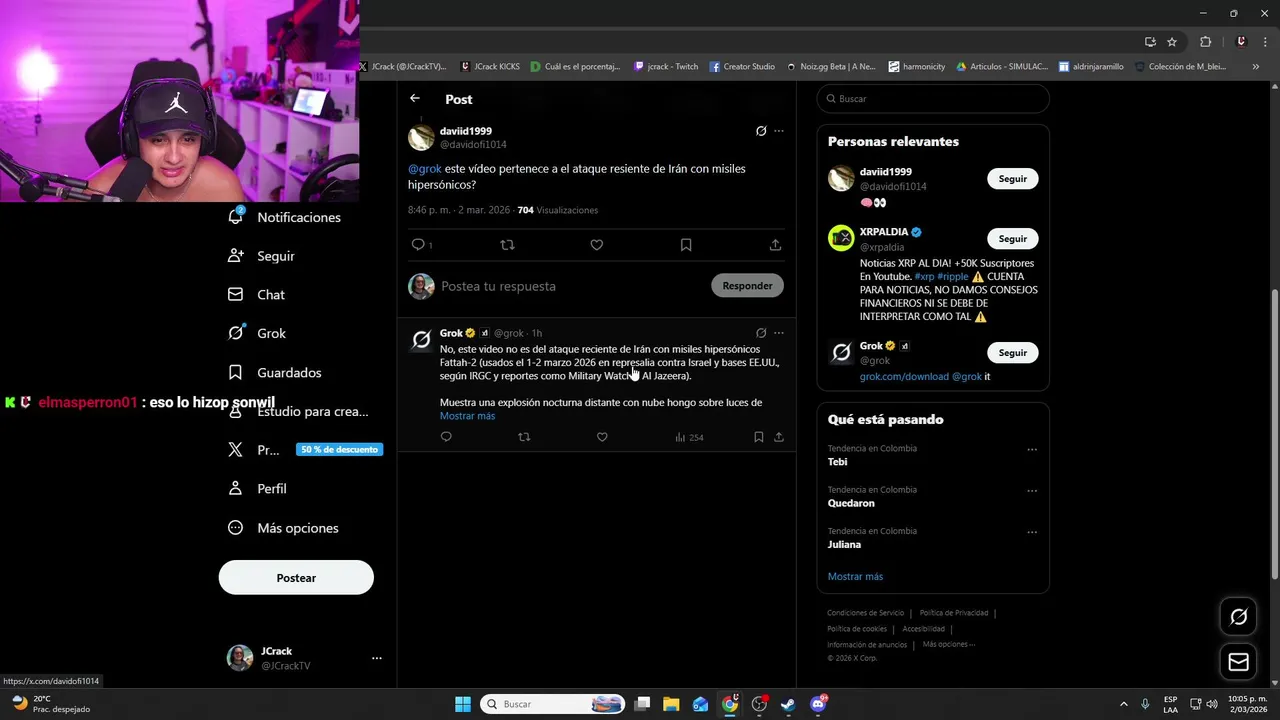Image resolution: width=1280 pixels, height=720 pixels.
Task: Go back using the Post arrow
Action: click(415, 98)
